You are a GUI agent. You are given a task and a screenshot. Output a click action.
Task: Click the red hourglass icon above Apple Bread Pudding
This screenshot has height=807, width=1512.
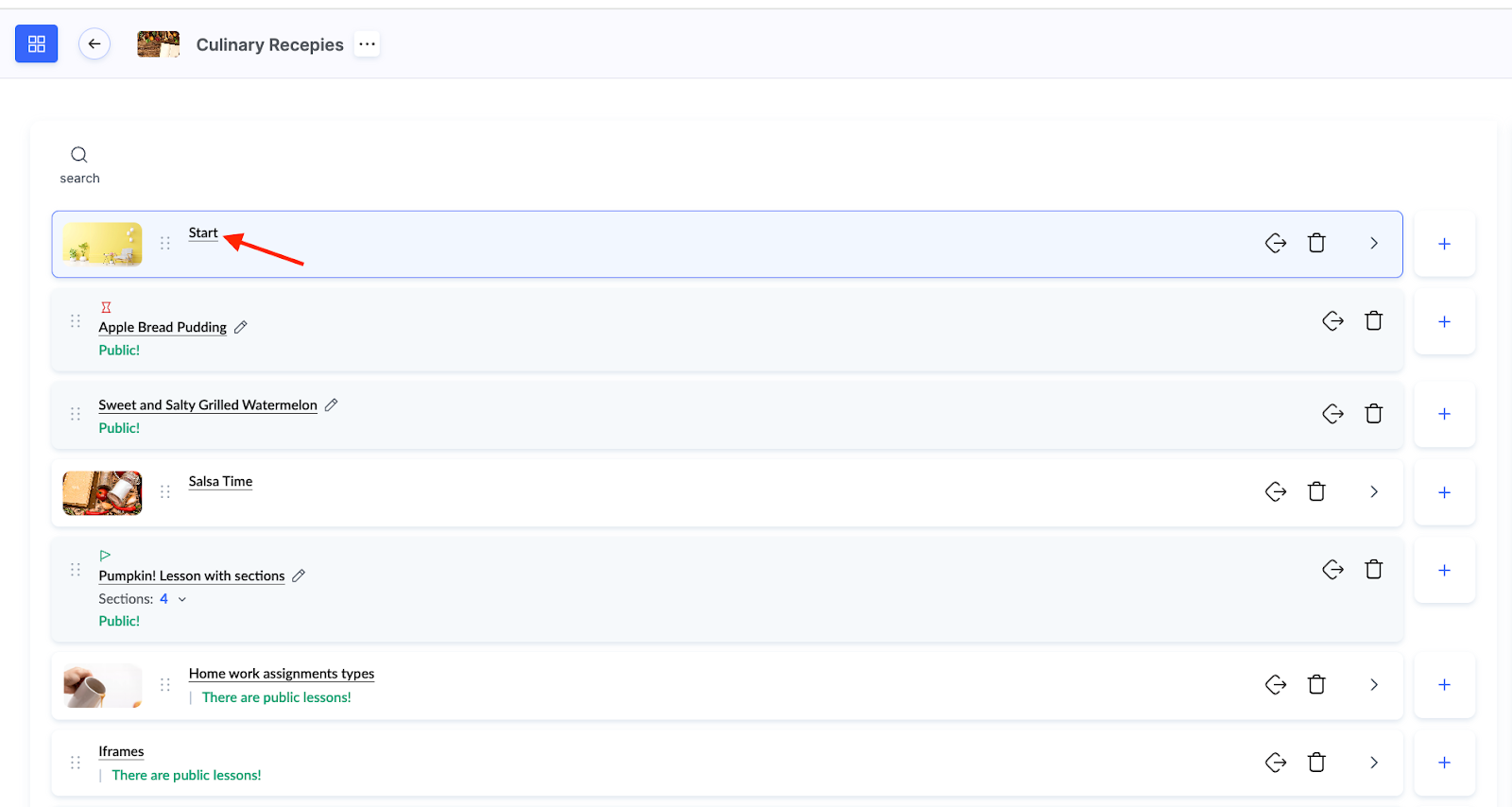(106, 307)
